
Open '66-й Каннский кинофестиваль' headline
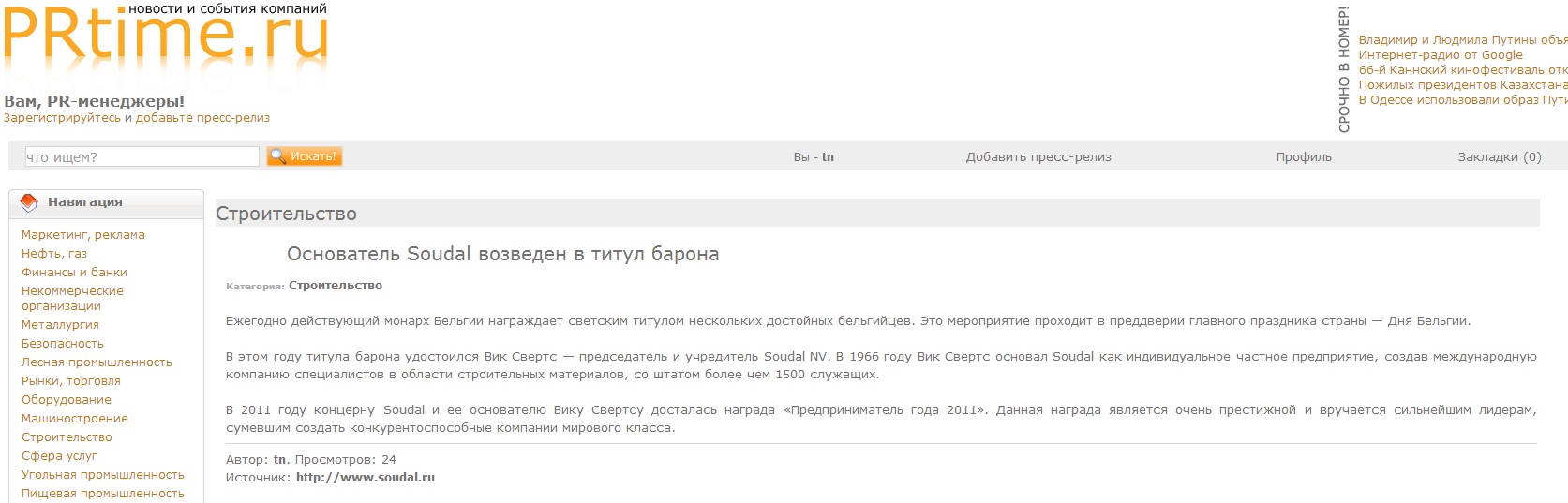[x=1463, y=69]
